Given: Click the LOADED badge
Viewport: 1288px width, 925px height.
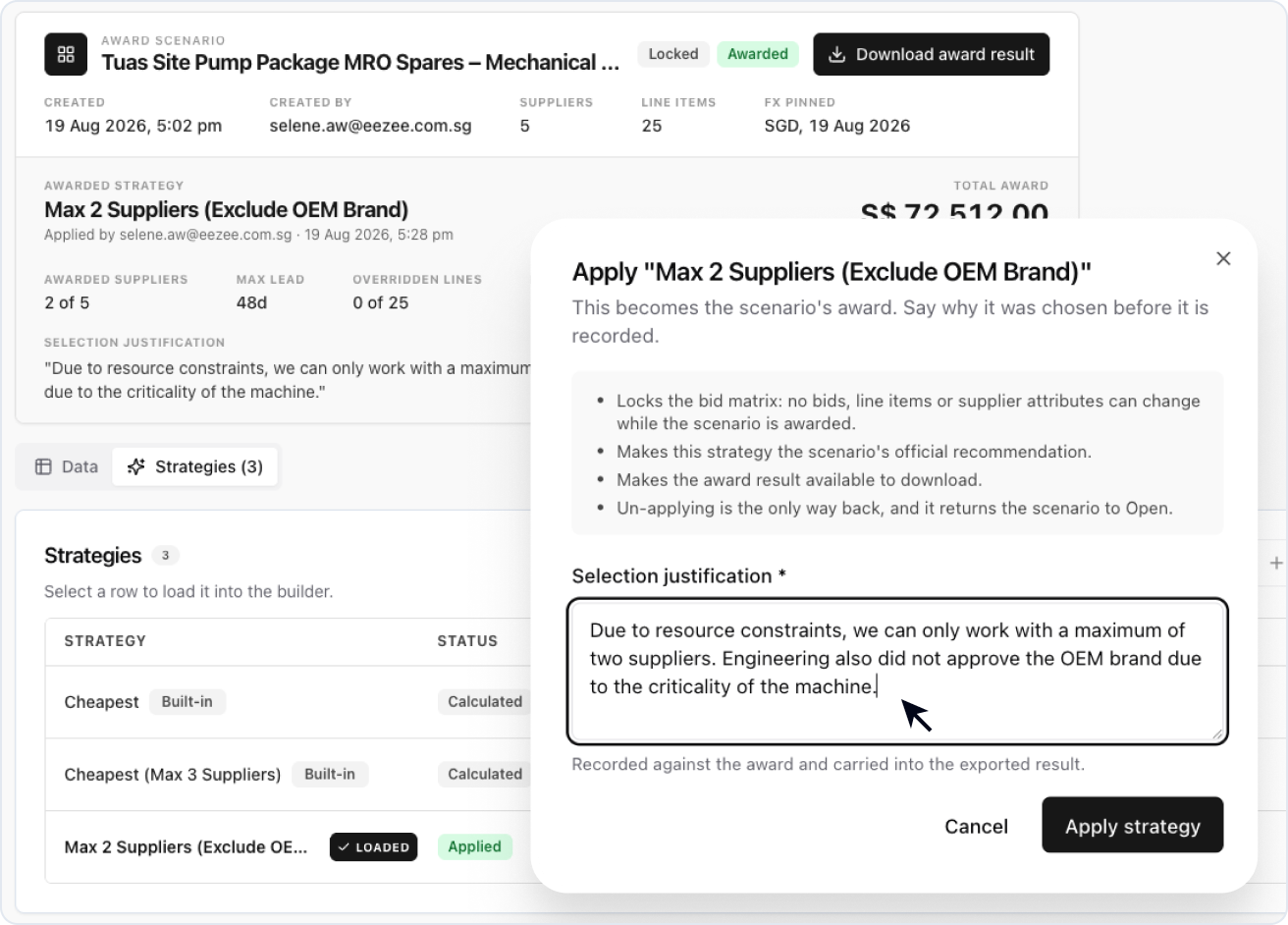Looking at the screenshot, I should point(373,846).
